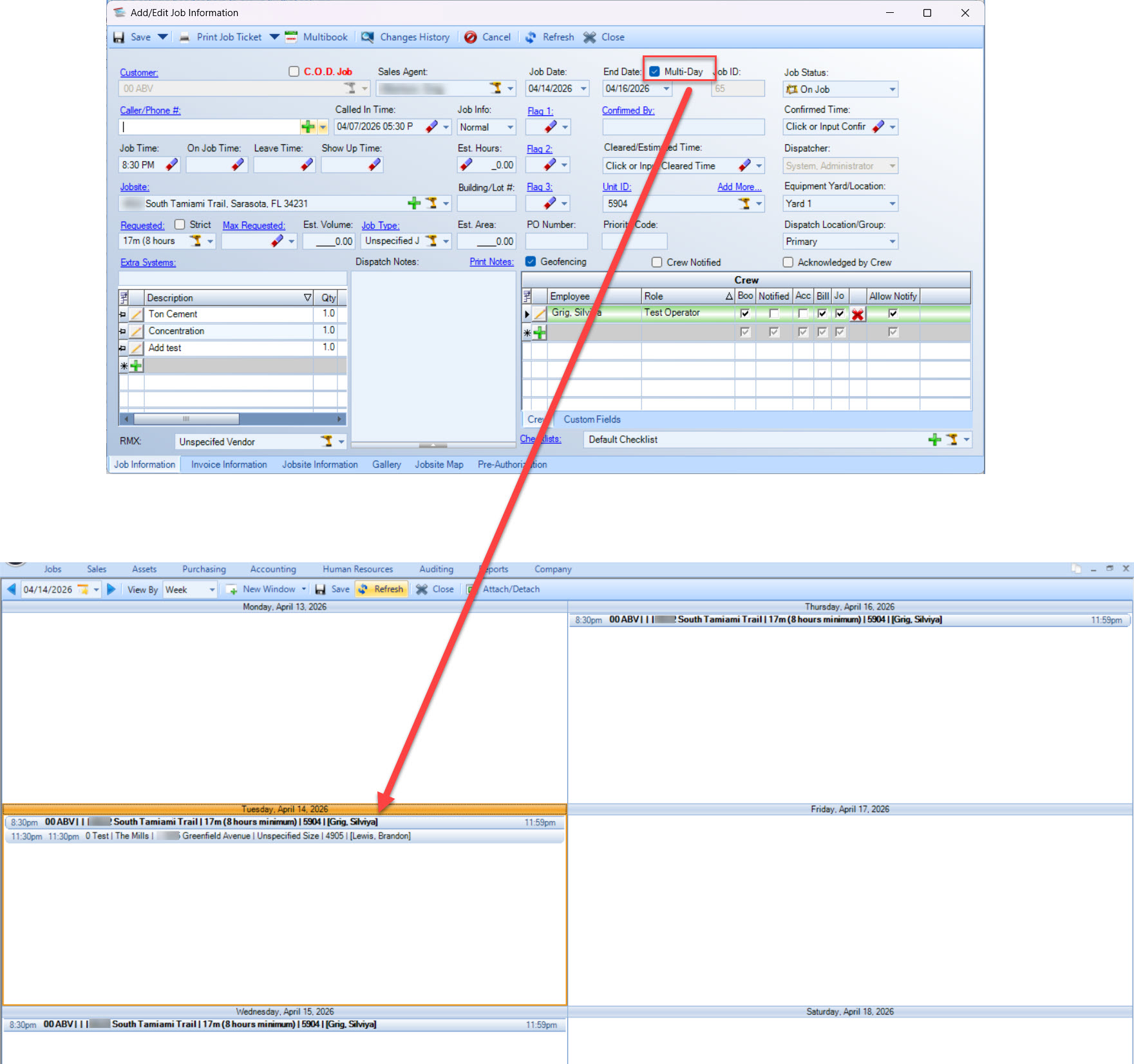Go to next date with blue right arrow
This screenshot has height=1064, width=1134.
point(111,589)
